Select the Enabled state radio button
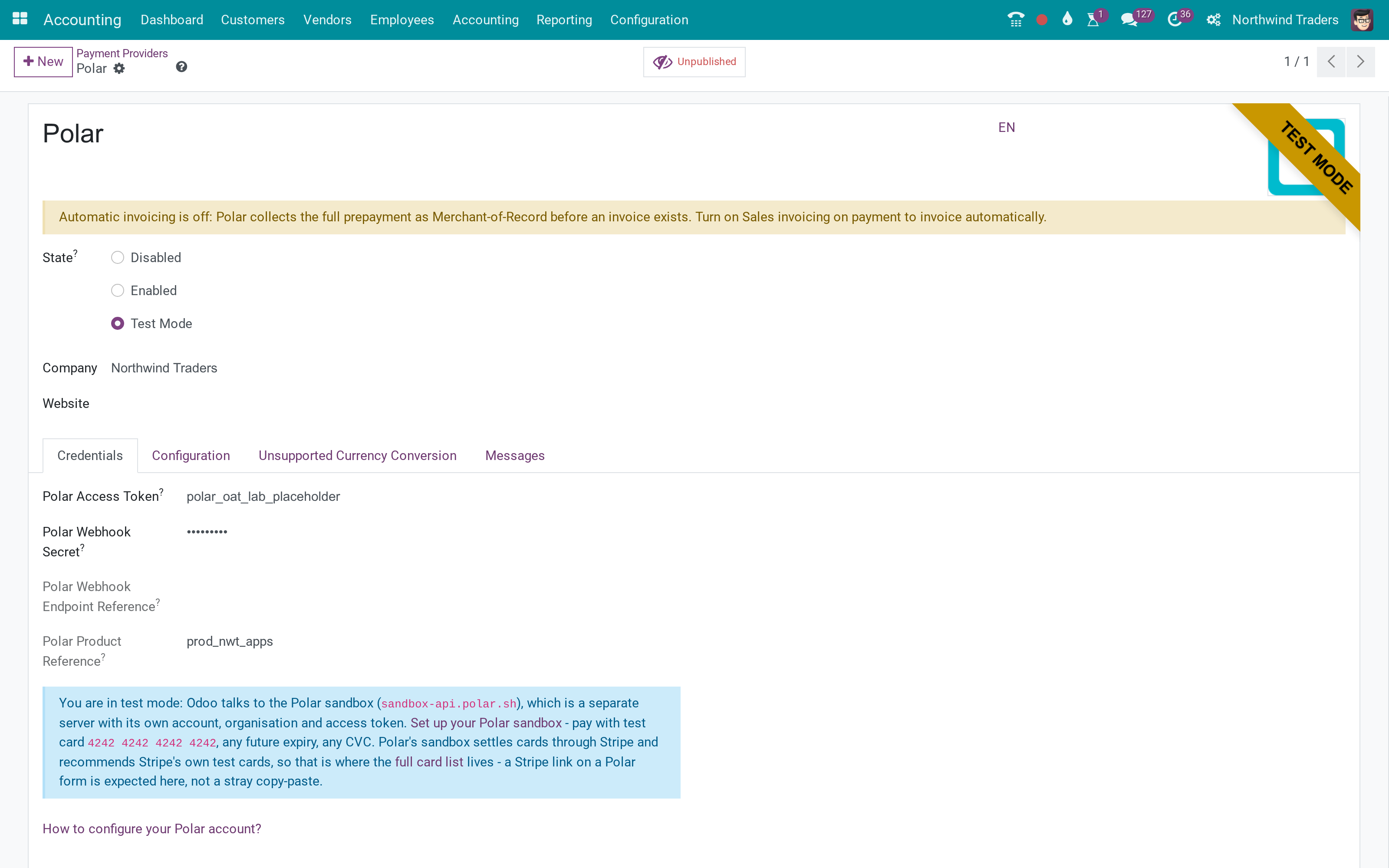The width and height of the screenshot is (1389, 868). (117, 290)
